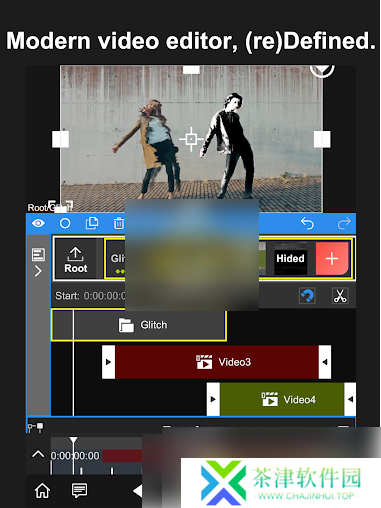
Task: Click the left trim handle of Video3
Action: pos(108,362)
